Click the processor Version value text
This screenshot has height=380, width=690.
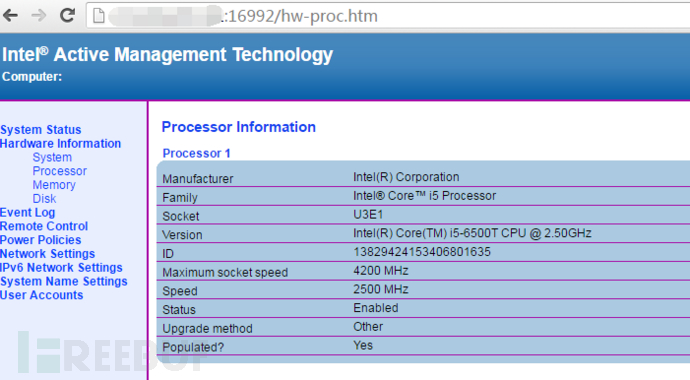(x=472, y=233)
